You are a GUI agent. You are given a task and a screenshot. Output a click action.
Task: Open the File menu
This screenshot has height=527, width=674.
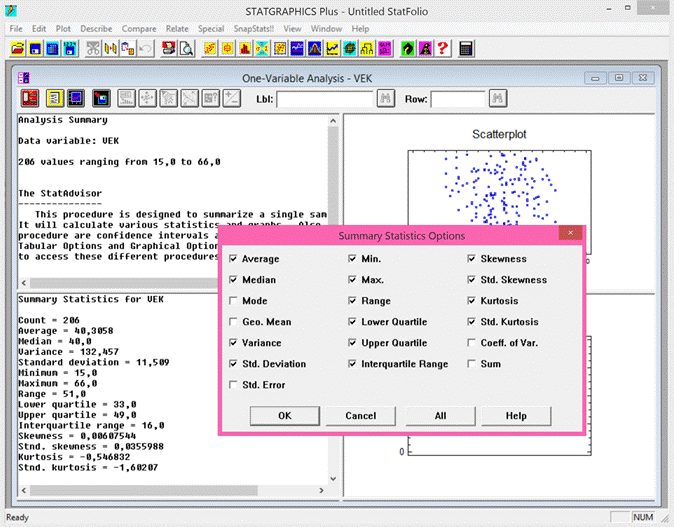tap(16, 29)
